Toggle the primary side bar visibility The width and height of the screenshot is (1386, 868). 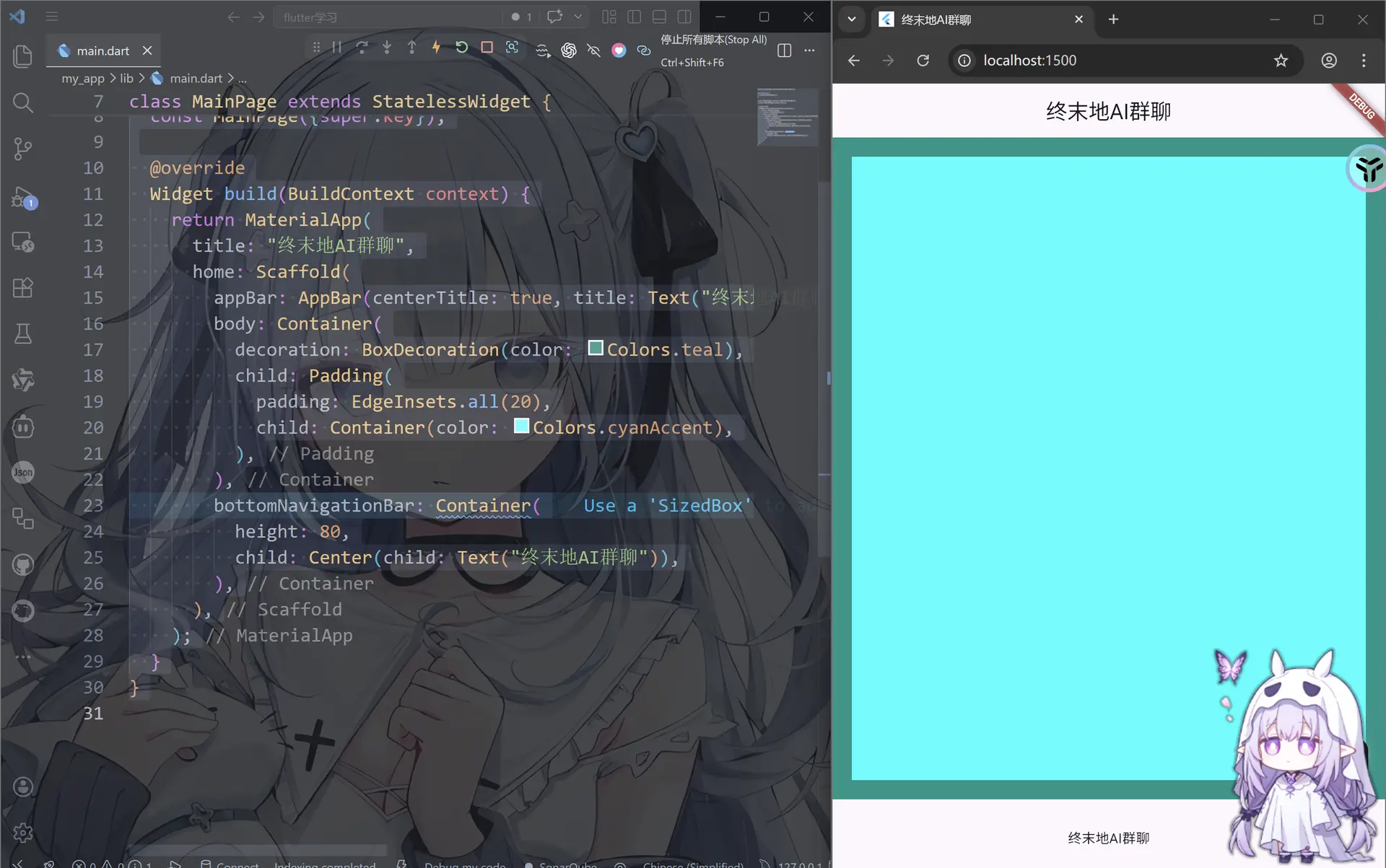(635, 17)
